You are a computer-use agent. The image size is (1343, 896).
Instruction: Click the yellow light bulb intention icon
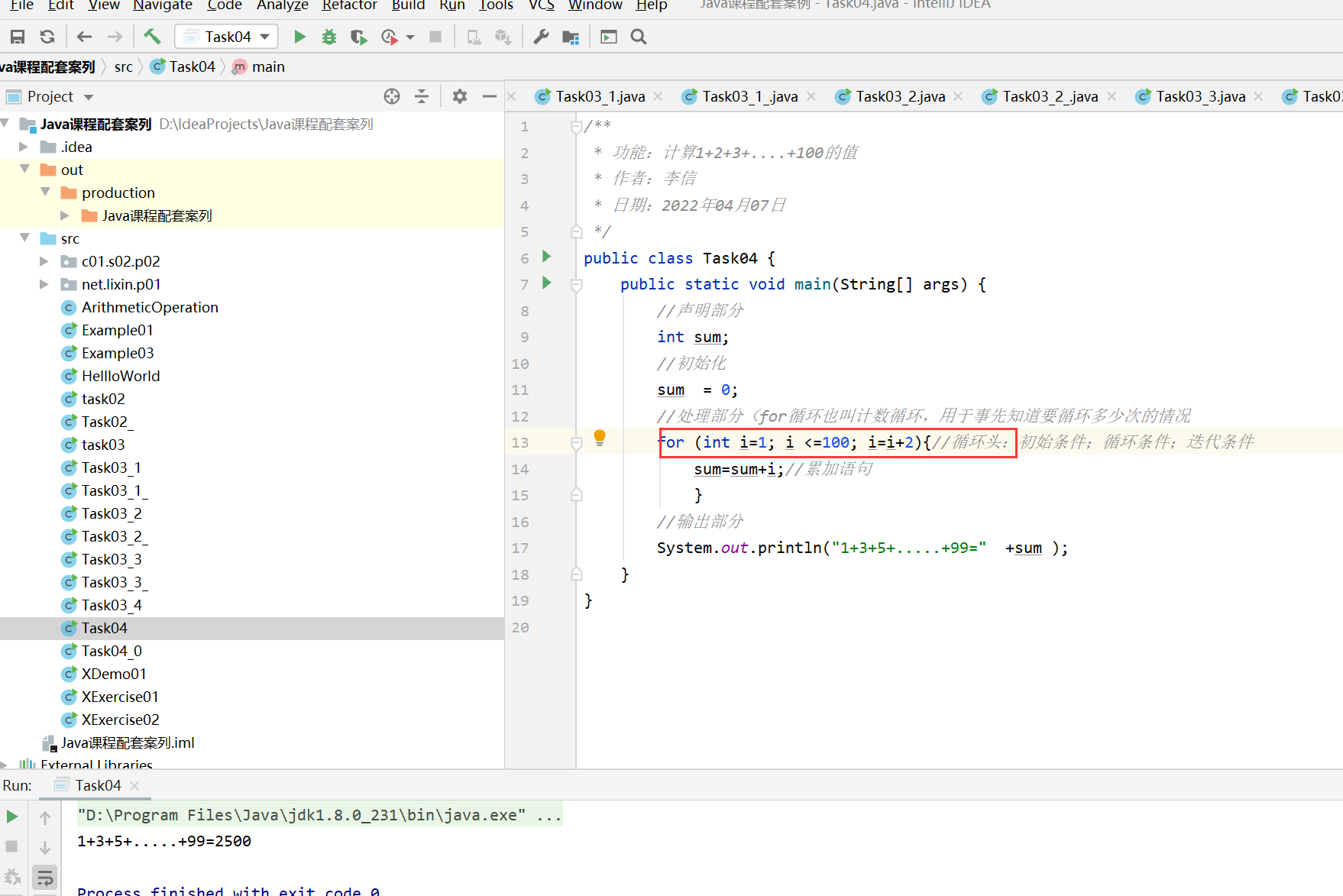(600, 438)
